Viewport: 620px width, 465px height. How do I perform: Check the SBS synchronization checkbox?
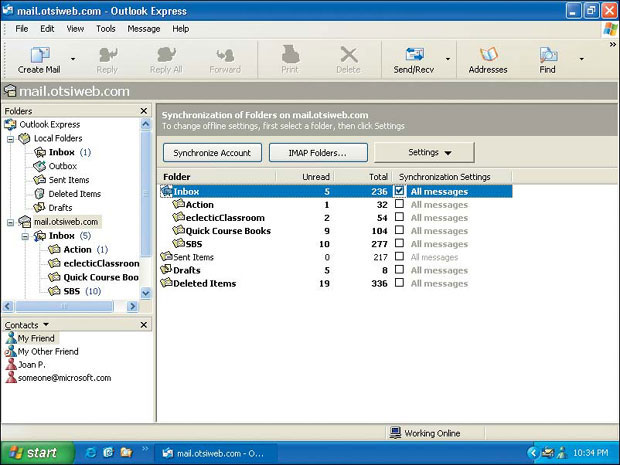pos(399,243)
